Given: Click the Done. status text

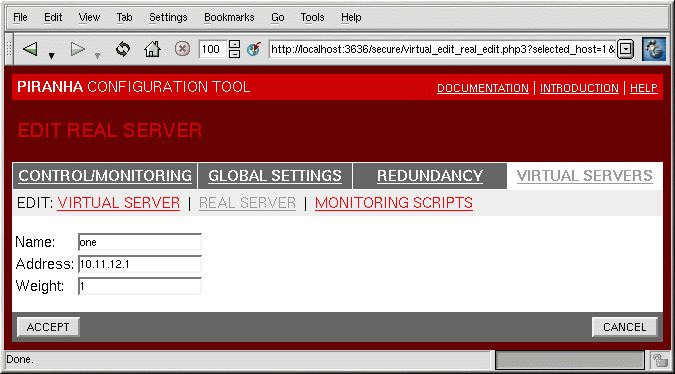Looking at the screenshot, I should click(20, 359).
